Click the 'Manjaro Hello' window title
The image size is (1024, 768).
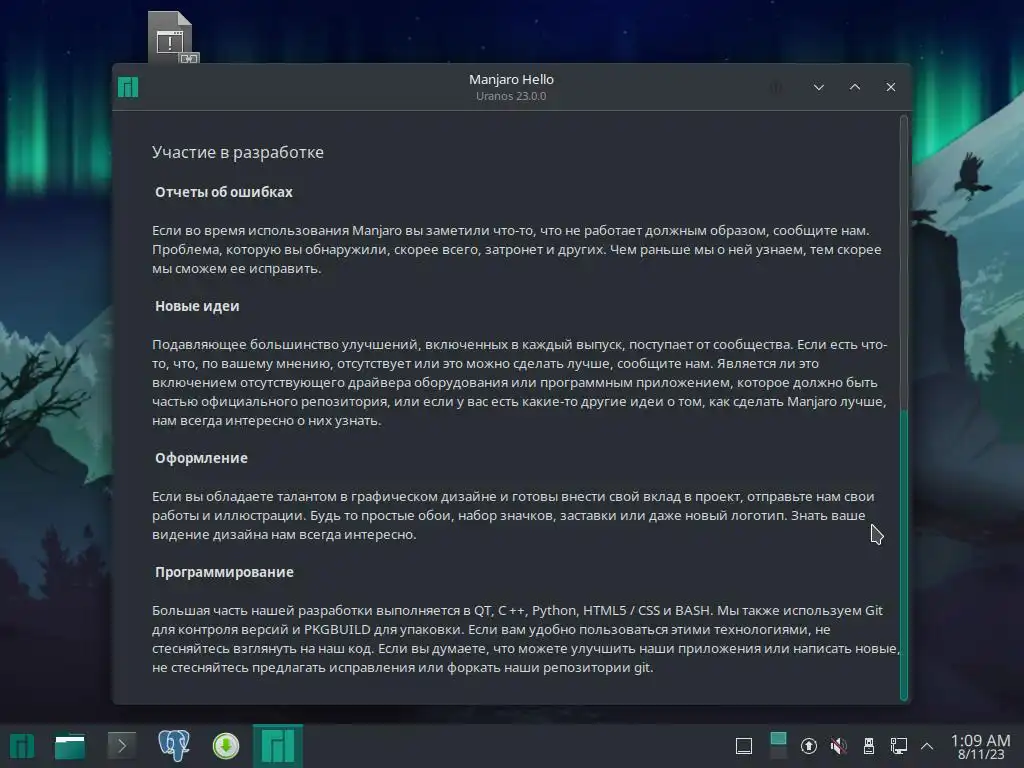pos(511,79)
